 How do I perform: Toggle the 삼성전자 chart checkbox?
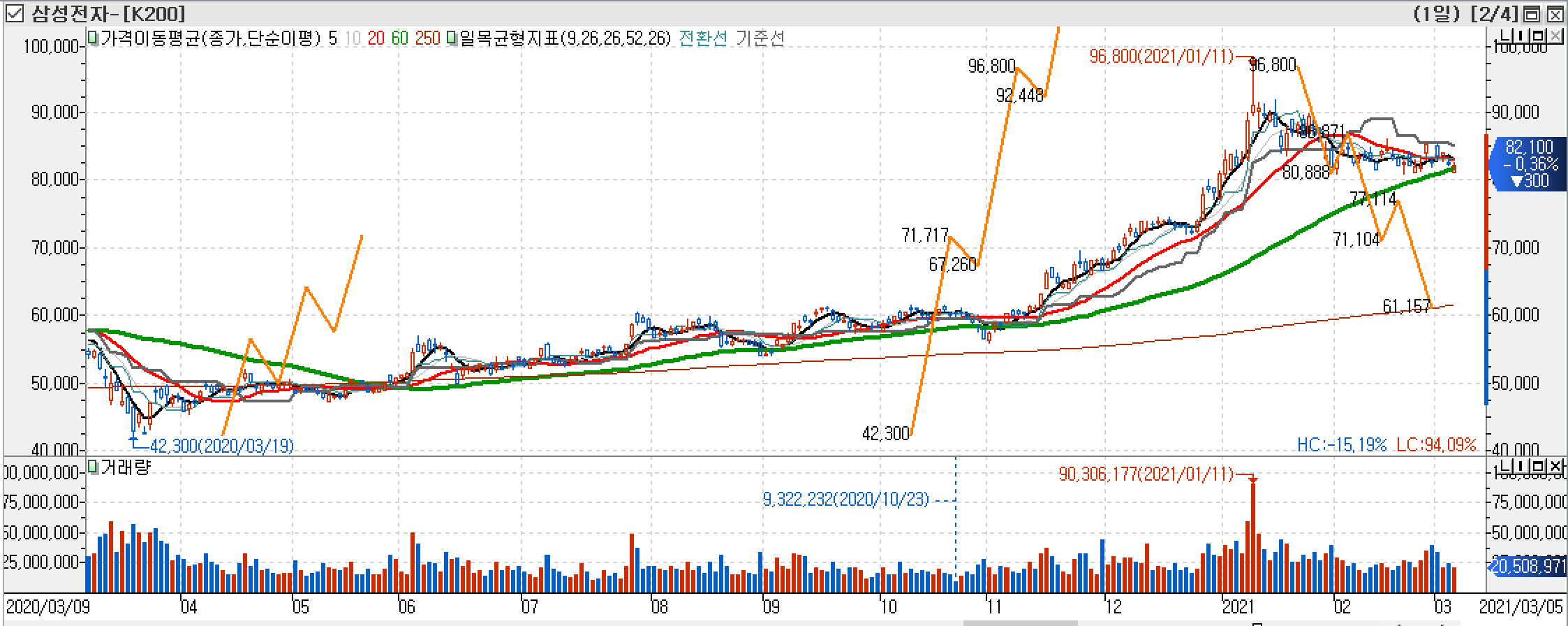(x=15, y=13)
